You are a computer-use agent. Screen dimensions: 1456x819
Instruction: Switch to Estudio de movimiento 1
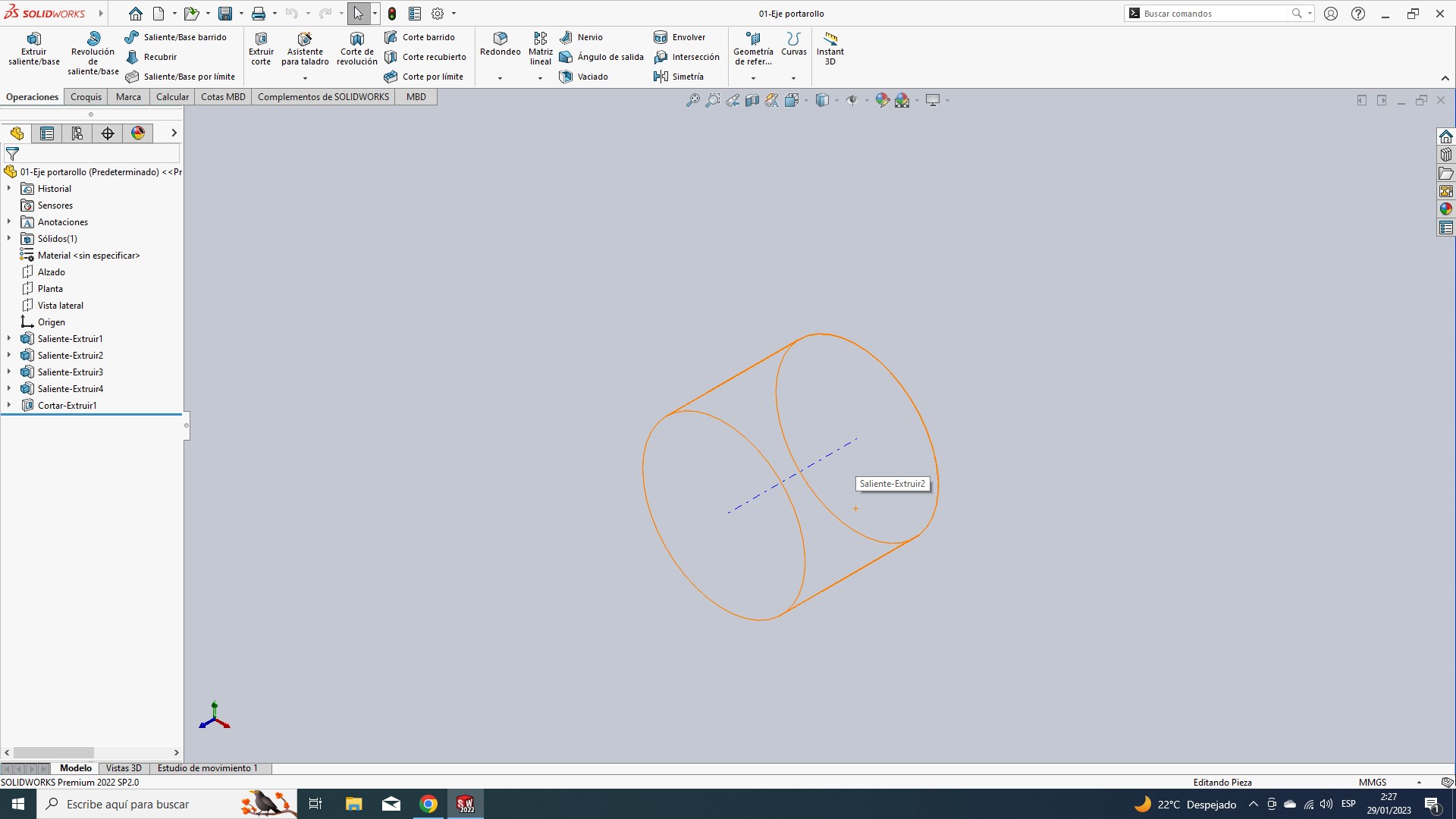[207, 768]
